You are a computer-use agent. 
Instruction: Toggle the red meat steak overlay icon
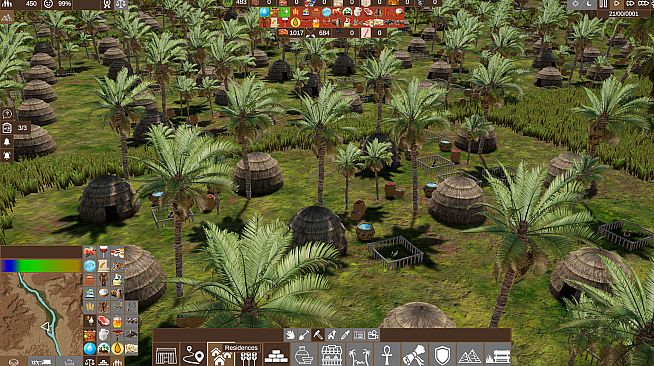point(103,321)
